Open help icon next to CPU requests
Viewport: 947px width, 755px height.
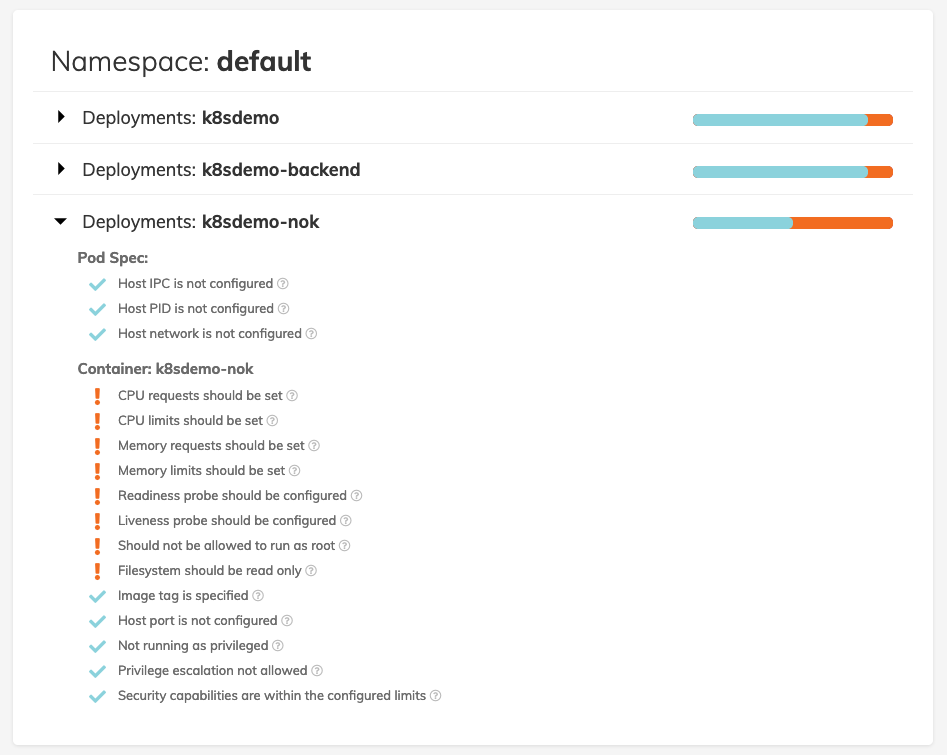pos(293,396)
